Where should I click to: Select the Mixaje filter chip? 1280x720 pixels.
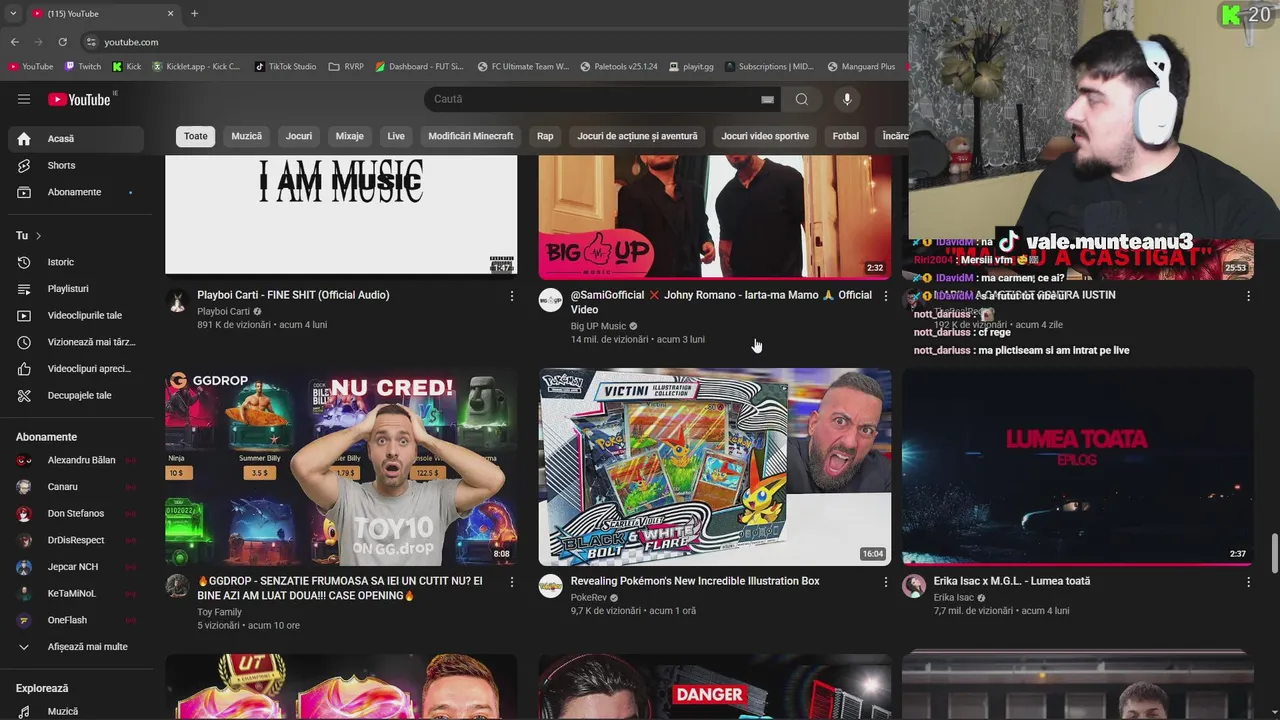(350, 136)
